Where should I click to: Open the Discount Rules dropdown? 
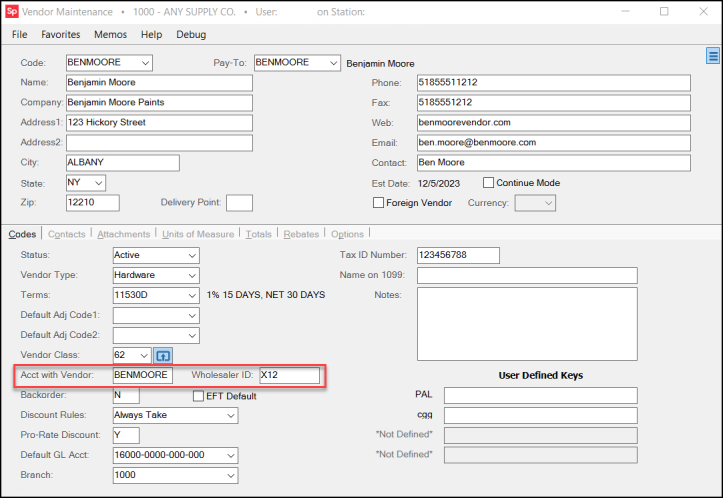point(231,415)
